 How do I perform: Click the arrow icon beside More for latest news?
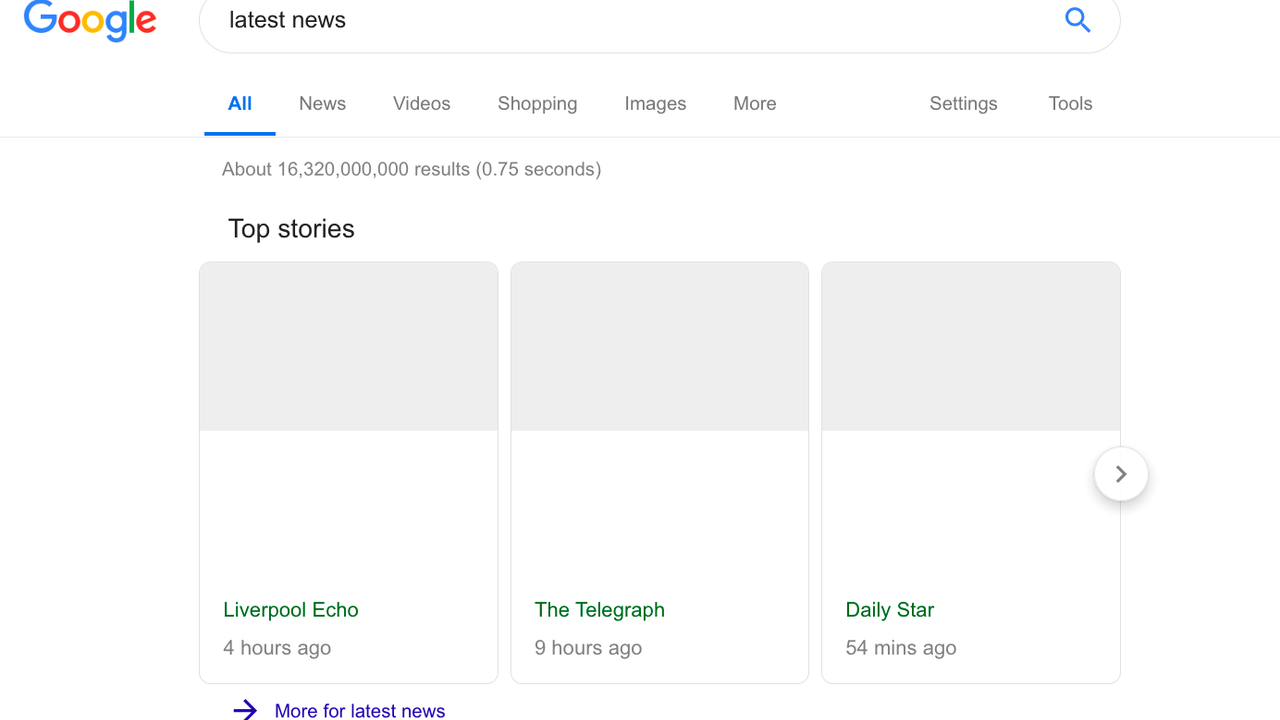click(x=245, y=710)
